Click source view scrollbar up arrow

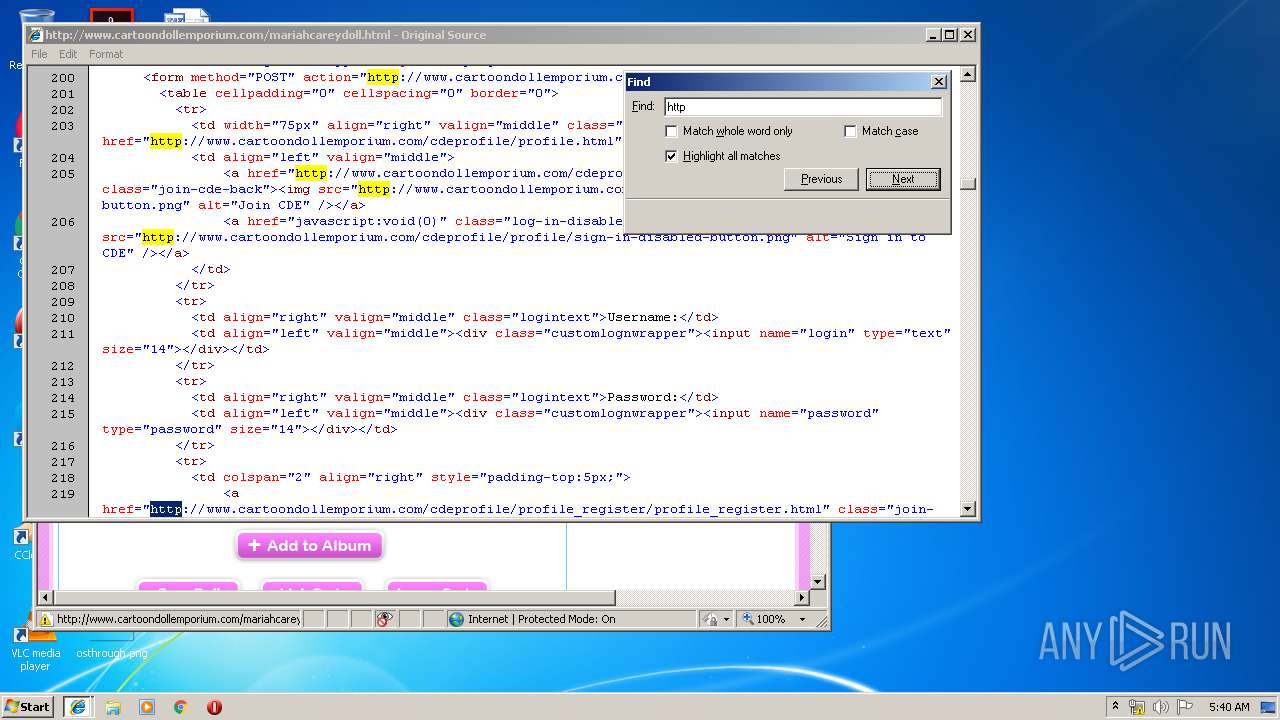tap(967, 75)
